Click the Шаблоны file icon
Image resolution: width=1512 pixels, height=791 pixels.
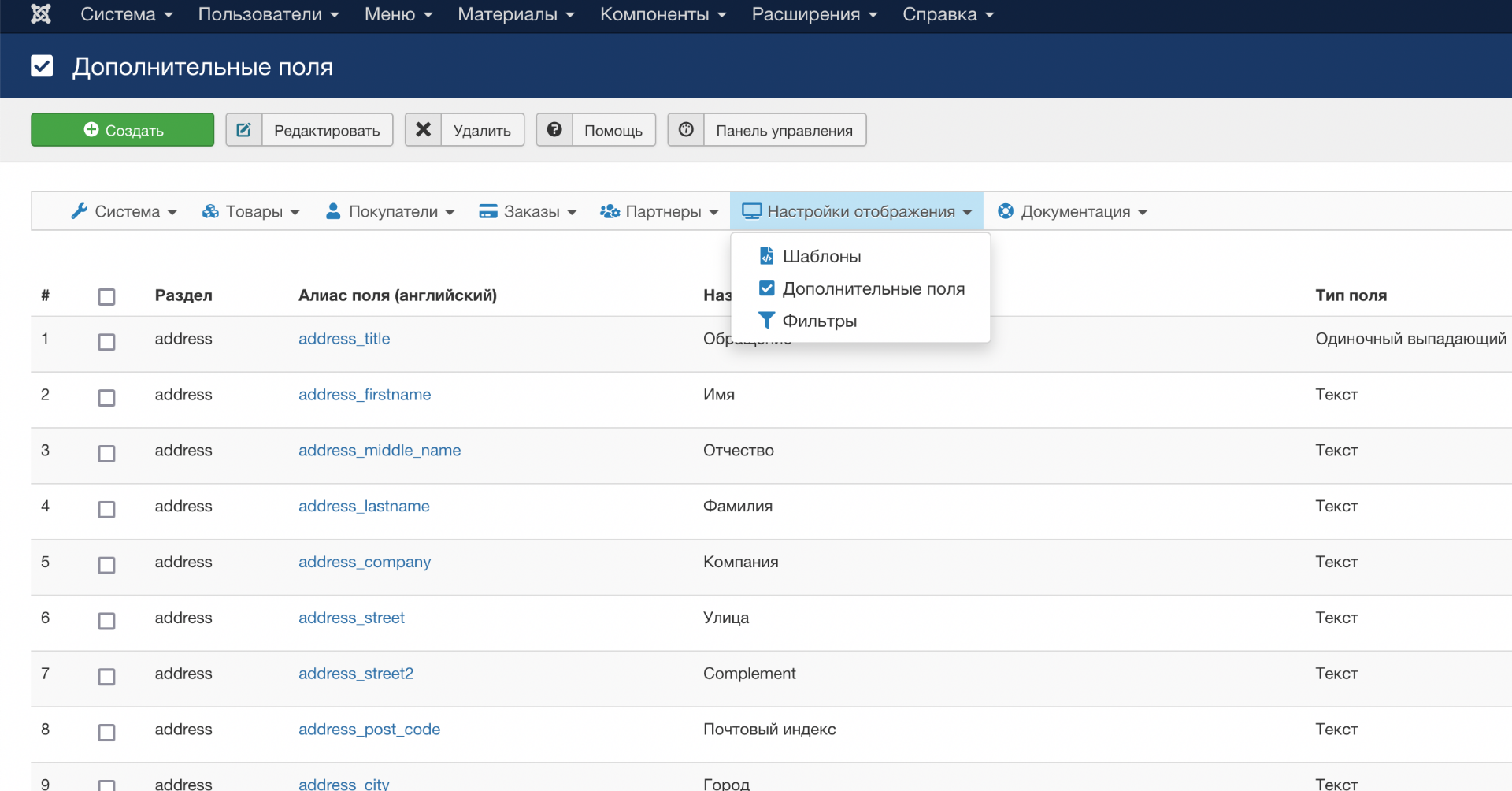pyautogui.click(x=766, y=256)
